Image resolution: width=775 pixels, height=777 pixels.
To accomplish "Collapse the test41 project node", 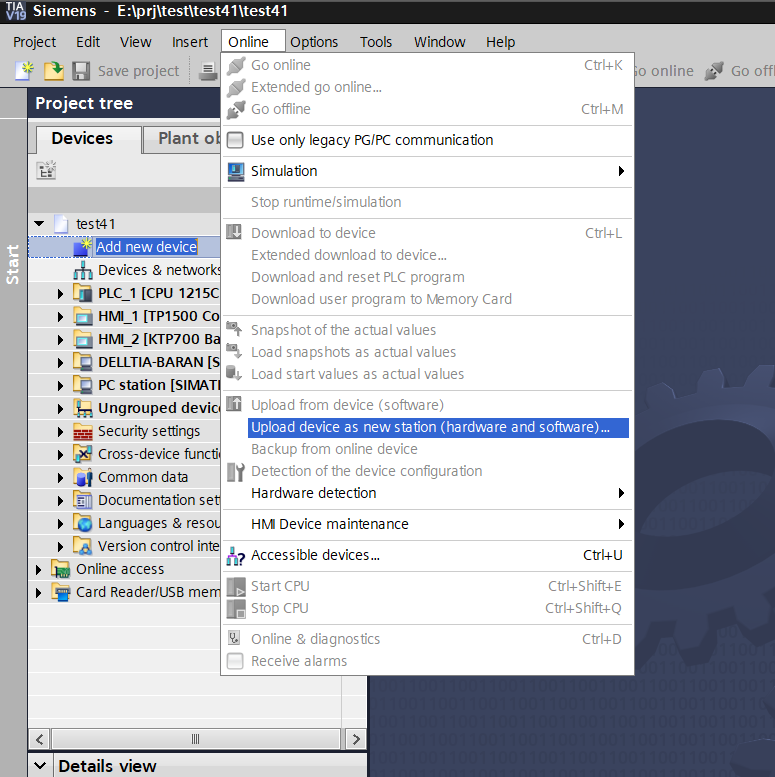I will (39, 223).
